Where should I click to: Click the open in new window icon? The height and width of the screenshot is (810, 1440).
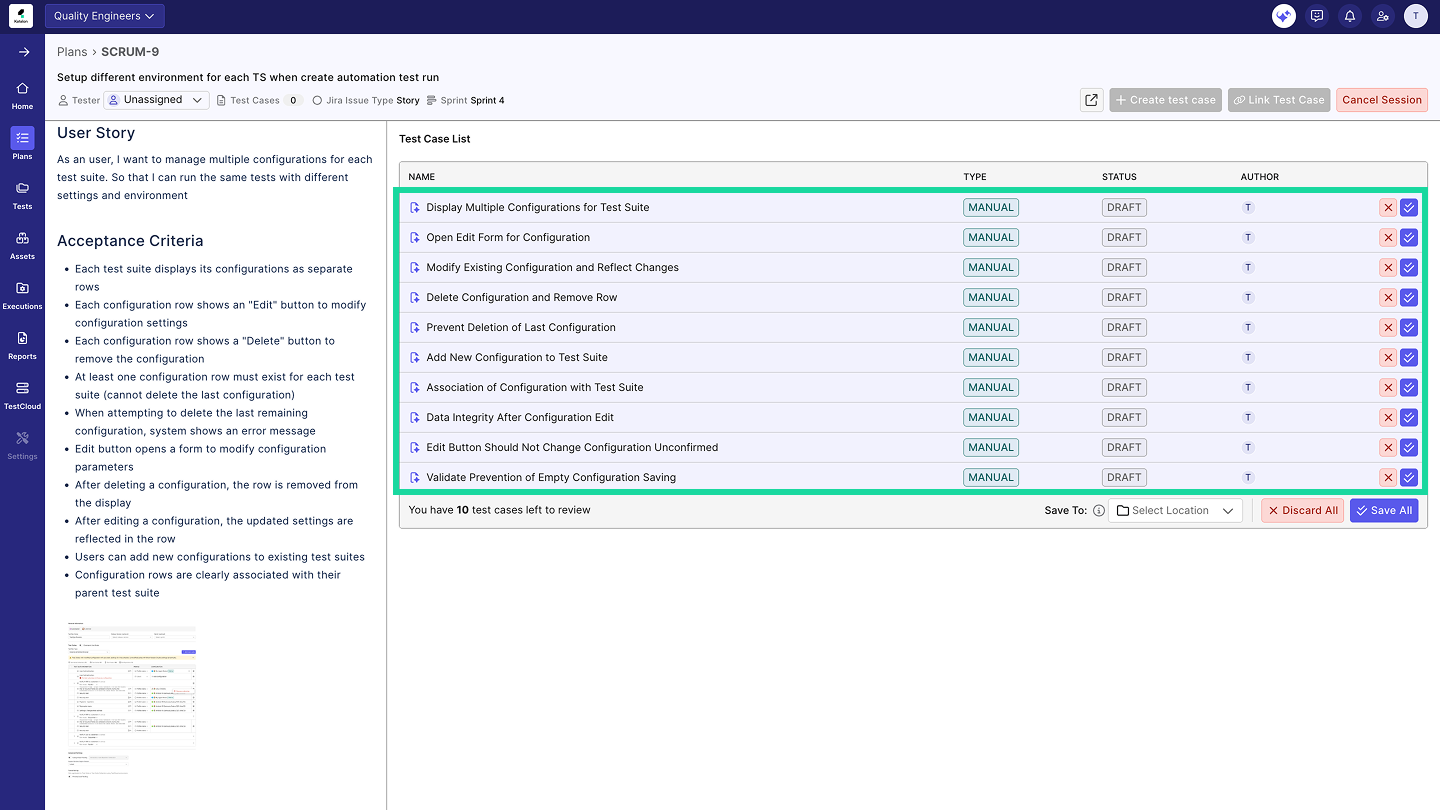tap(1091, 100)
